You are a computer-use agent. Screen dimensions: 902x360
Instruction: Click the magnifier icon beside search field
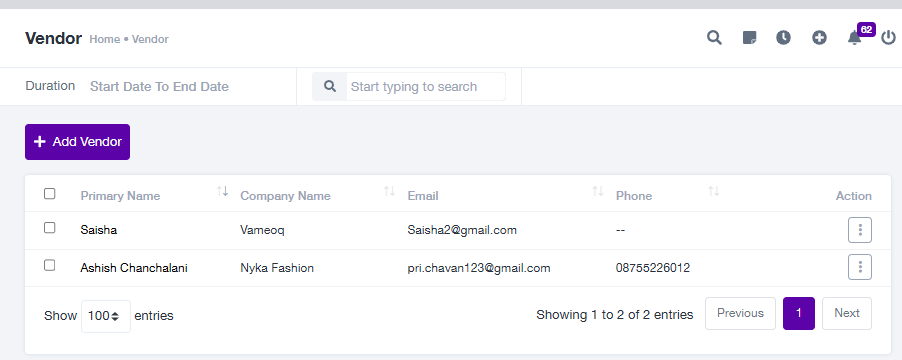[x=330, y=86]
